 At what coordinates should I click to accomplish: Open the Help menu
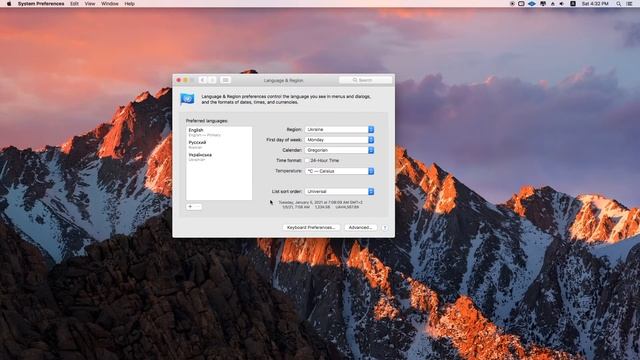[x=129, y=4]
